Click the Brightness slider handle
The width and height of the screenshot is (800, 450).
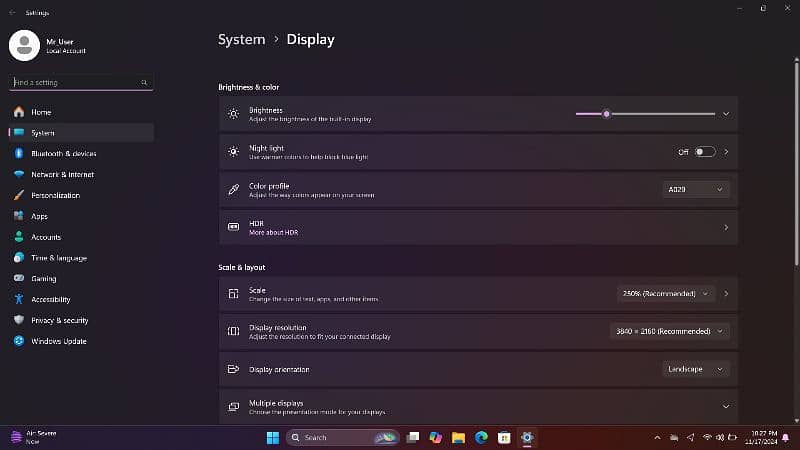pyautogui.click(x=606, y=114)
